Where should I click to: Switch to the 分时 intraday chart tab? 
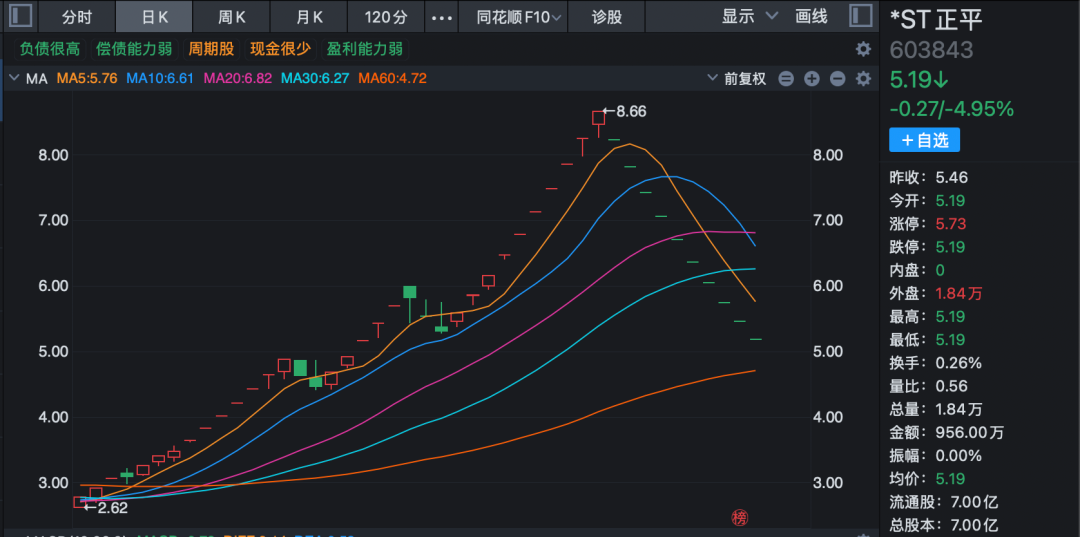77,17
